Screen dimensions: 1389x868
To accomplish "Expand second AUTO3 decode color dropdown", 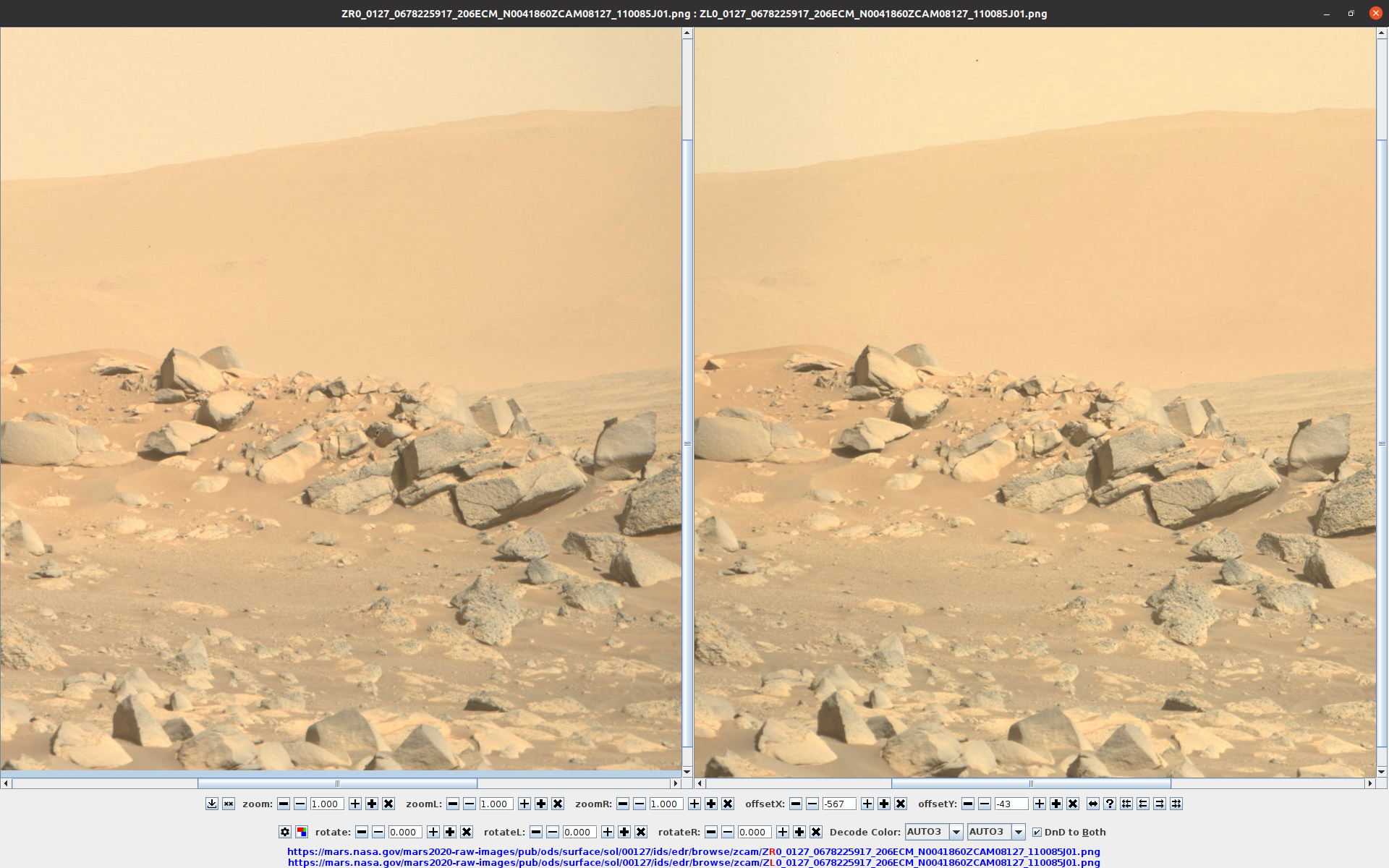I will [x=1018, y=832].
